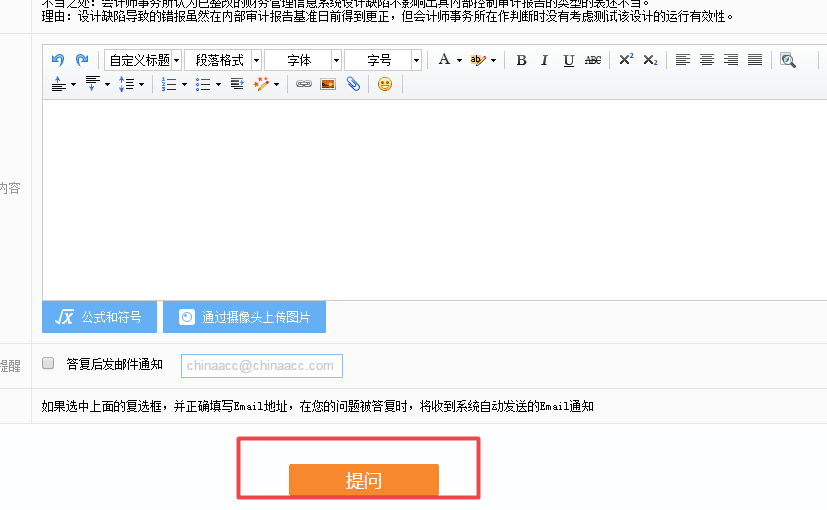Insert an image into the editor
The width and height of the screenshot is (827, 510).
point(328,84)
